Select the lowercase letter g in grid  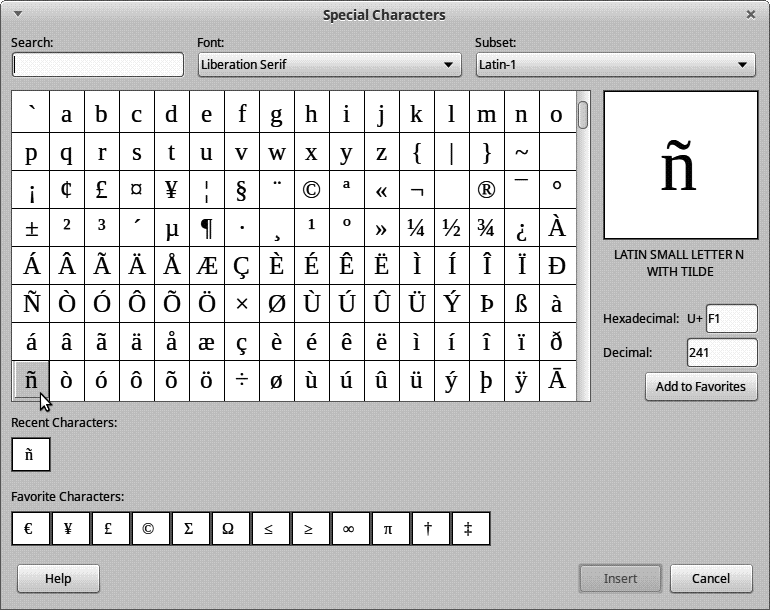pyautogui.click(x=276, y=114)
